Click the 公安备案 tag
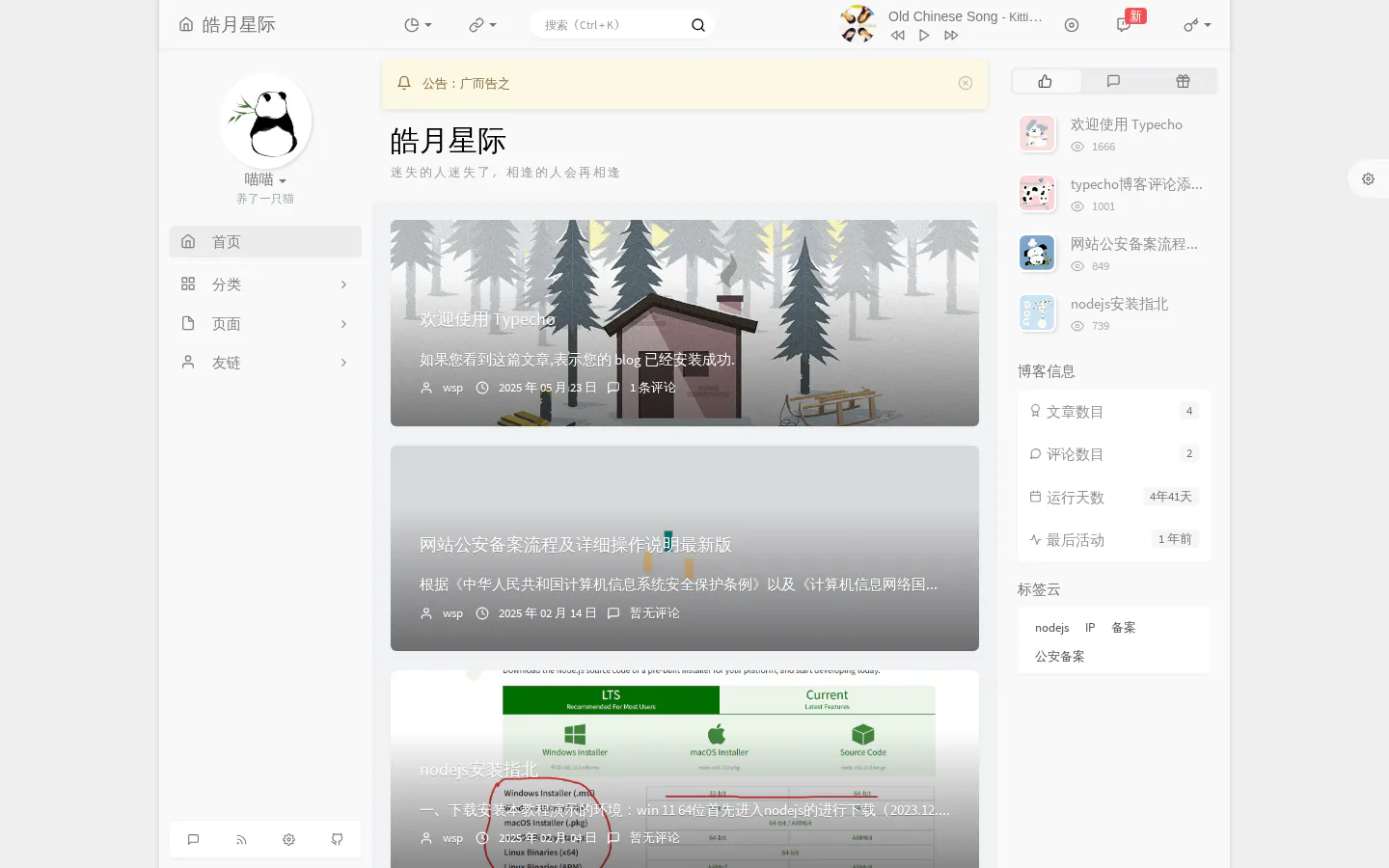 click(x=1059, y=657)
